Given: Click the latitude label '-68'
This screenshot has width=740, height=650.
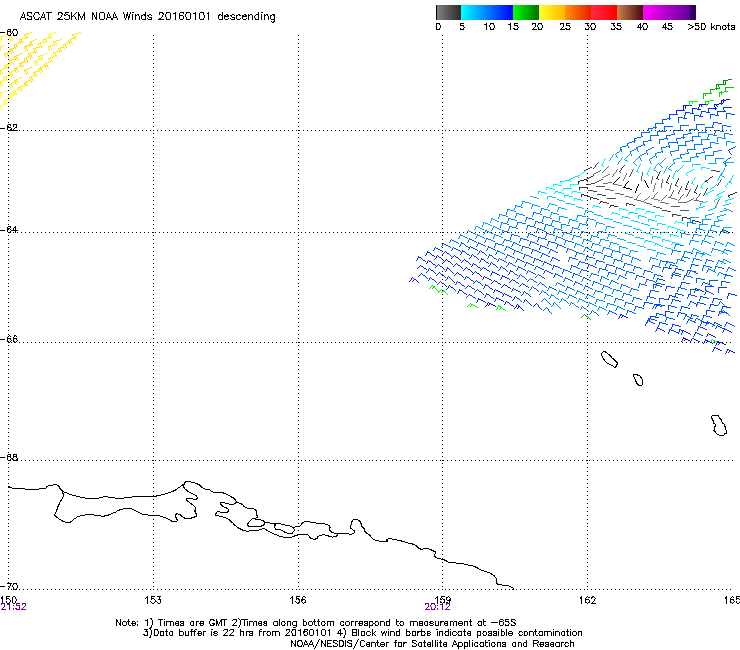Looking at the screenshot, I should point(10,457).
